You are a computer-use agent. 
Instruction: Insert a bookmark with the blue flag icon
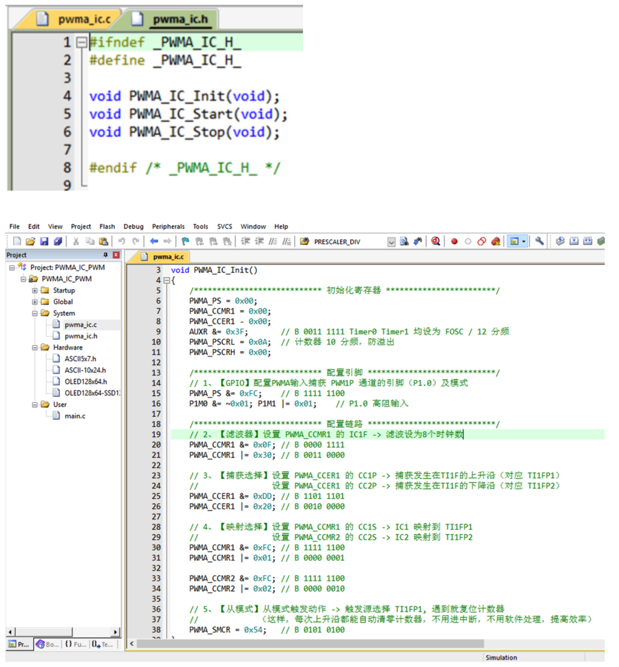pos(185,242)
